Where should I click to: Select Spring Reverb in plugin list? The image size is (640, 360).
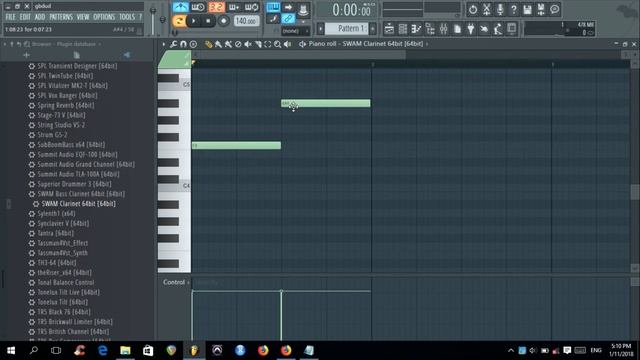[66, 105]
